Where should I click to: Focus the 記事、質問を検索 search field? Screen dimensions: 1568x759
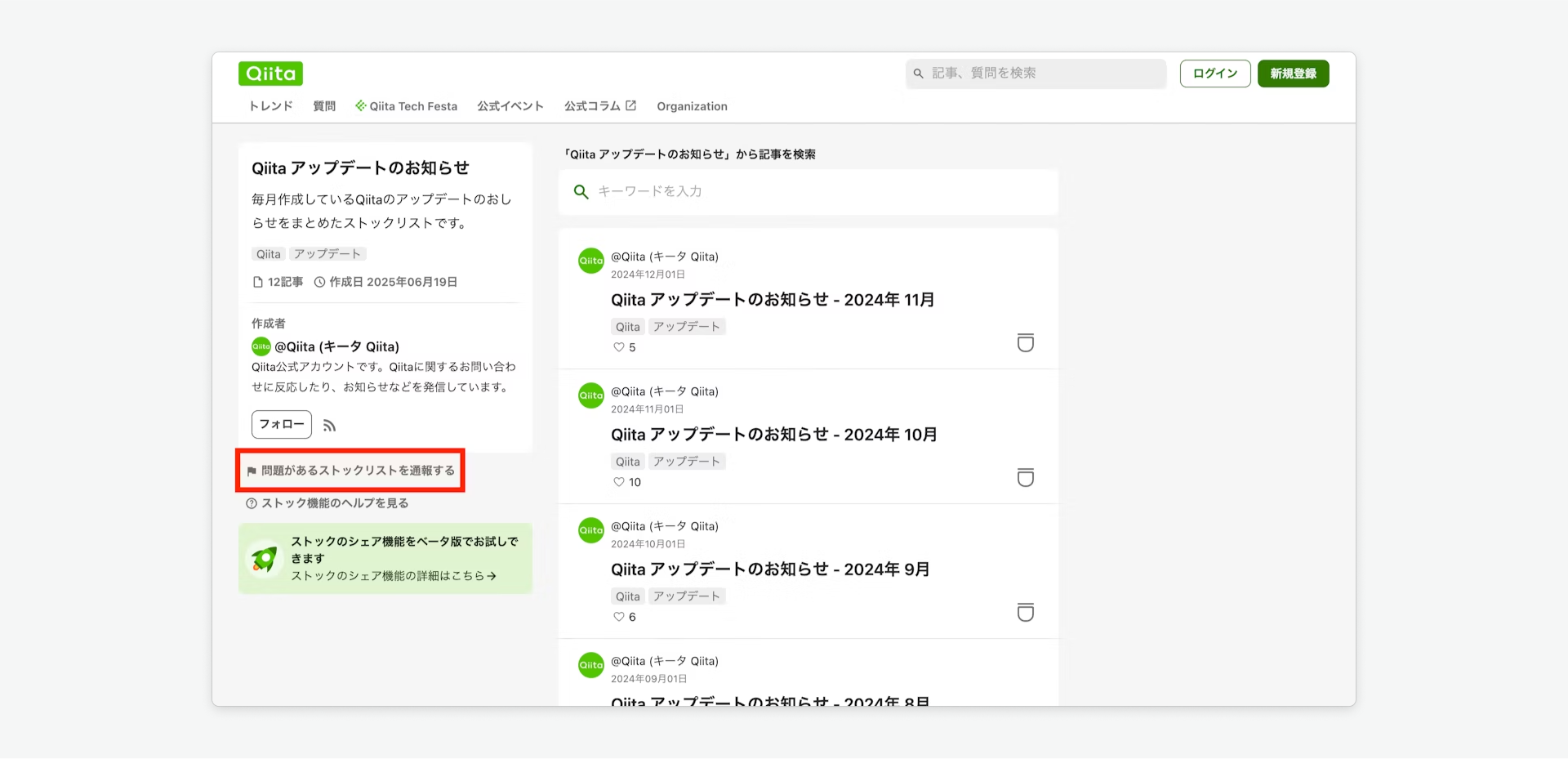click(1036, 74)
